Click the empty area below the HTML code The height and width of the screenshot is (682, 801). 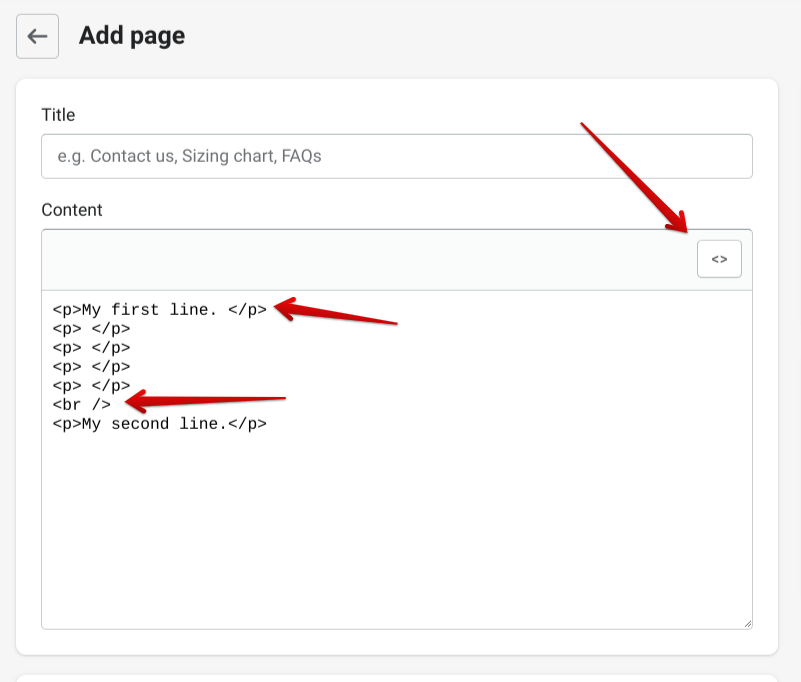click(x=396, y=530)
